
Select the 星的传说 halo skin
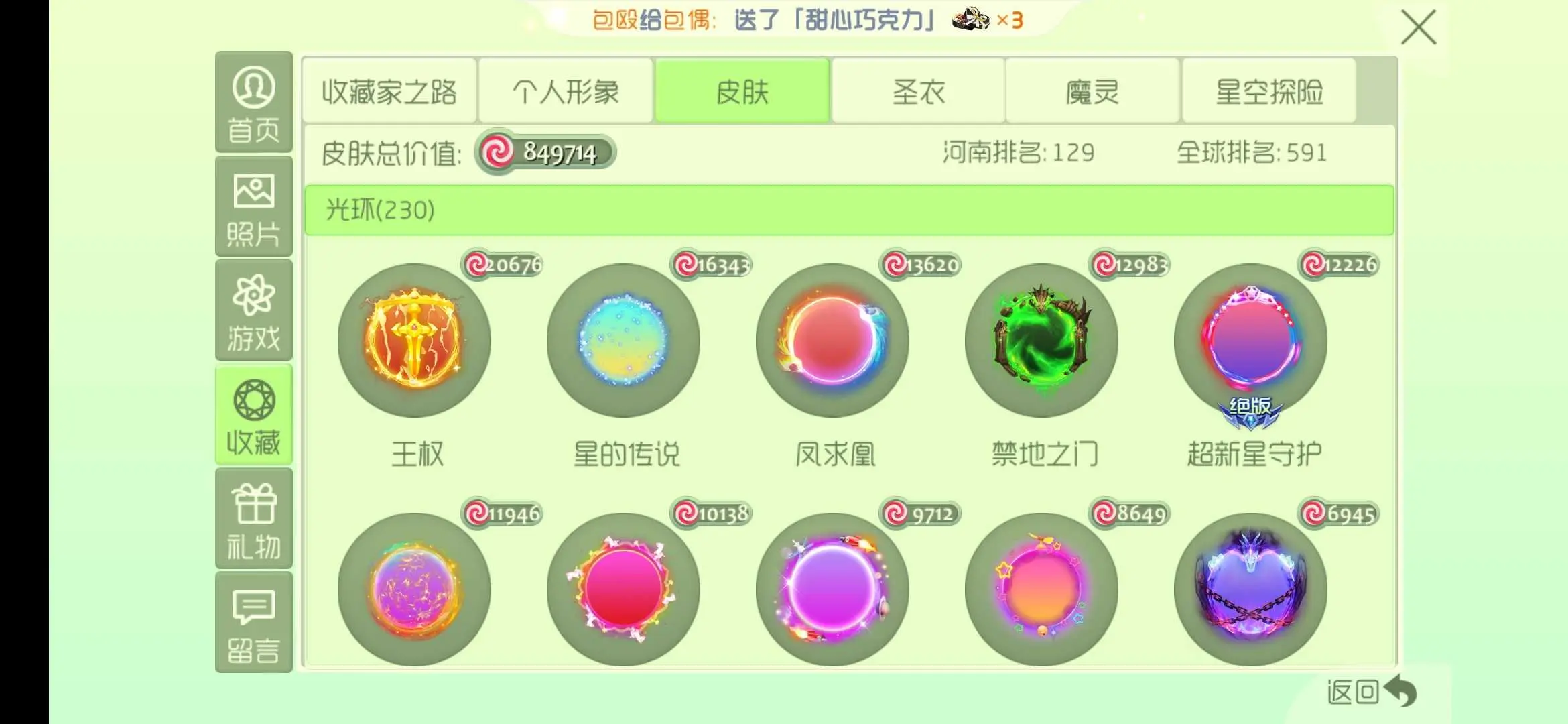[x=623, y=341]
